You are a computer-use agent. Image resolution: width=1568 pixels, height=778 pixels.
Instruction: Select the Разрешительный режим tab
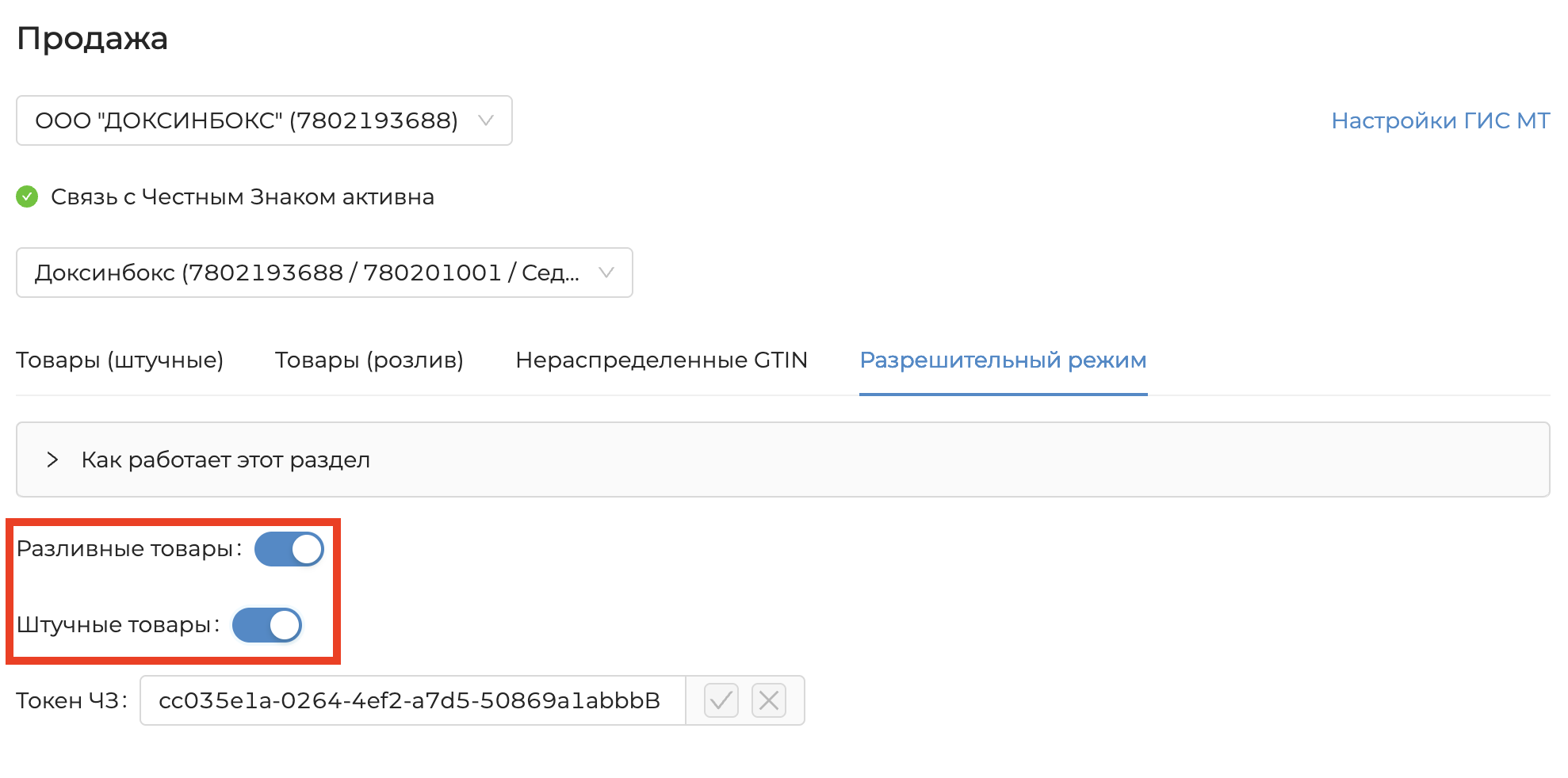point(1003,360)
